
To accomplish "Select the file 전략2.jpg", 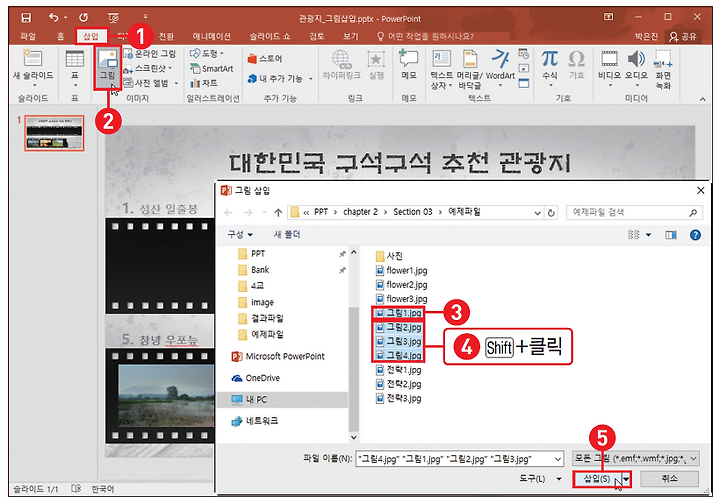I will coord(399,384).
